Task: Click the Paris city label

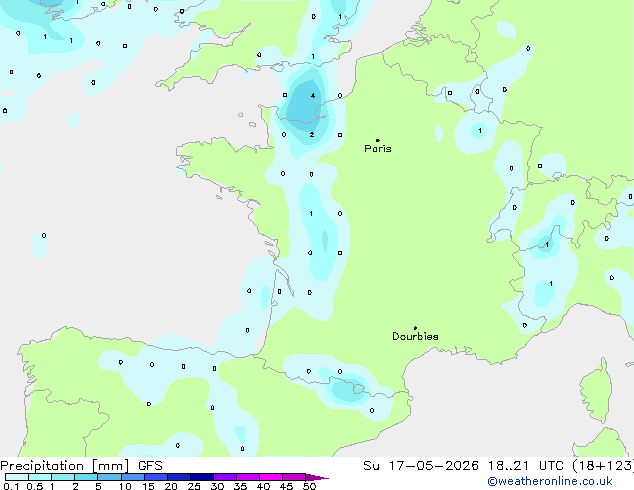Action: [378, 149]
